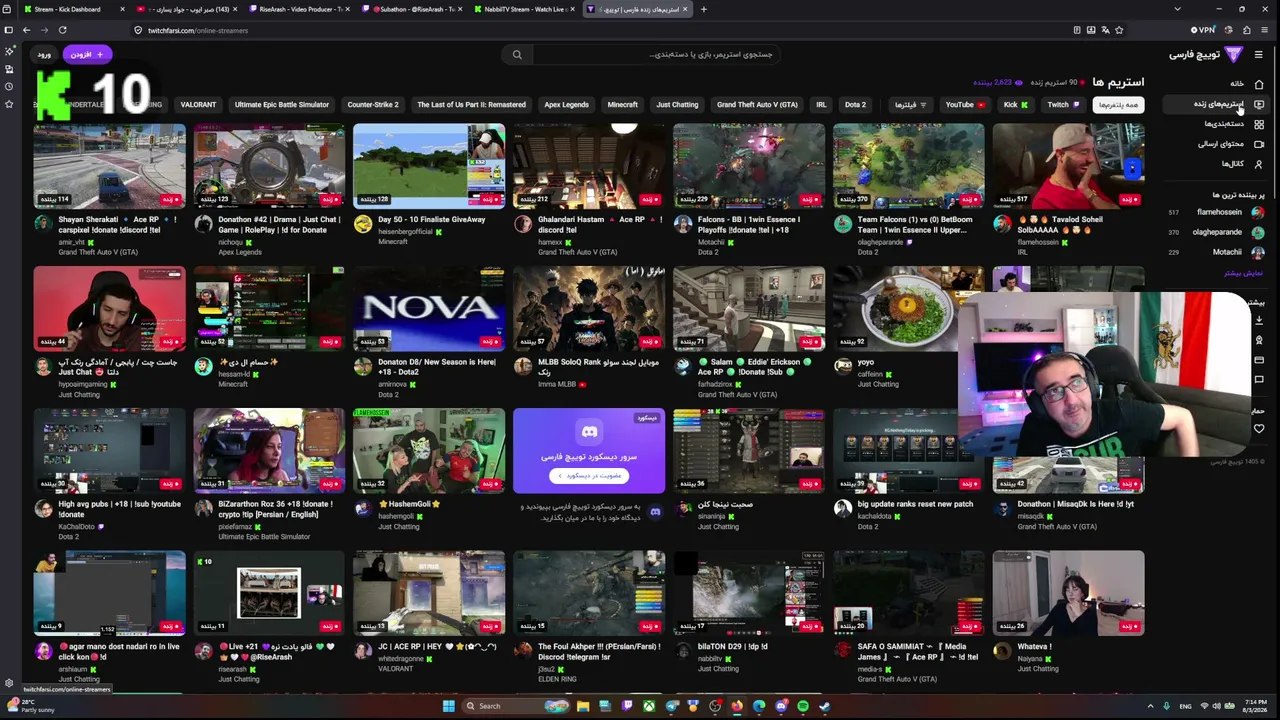Select the VALORANT category chip
1280x720 pixels.
click(x=198, y=105)
